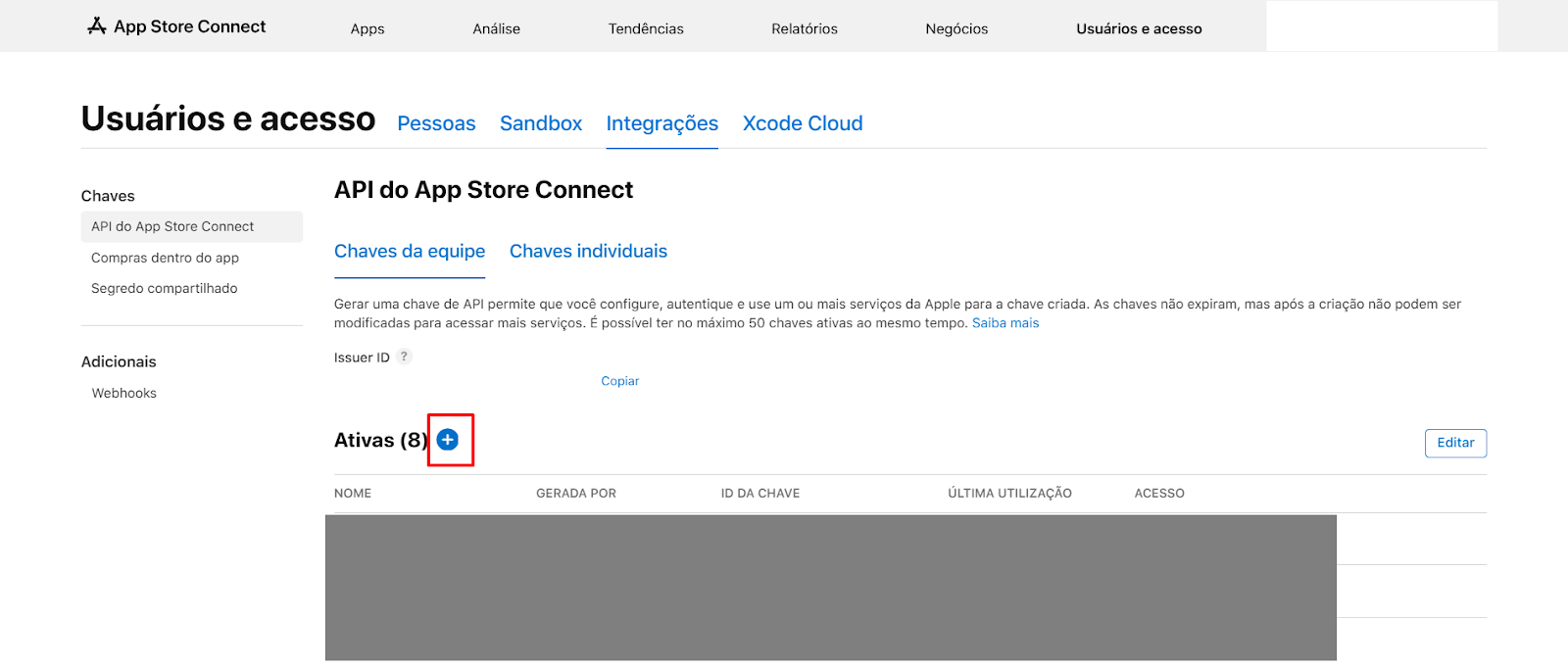This screenshot has width=1568, height=669.
Task: Open the Xcode Cloud tab
Action: point(803,123)
